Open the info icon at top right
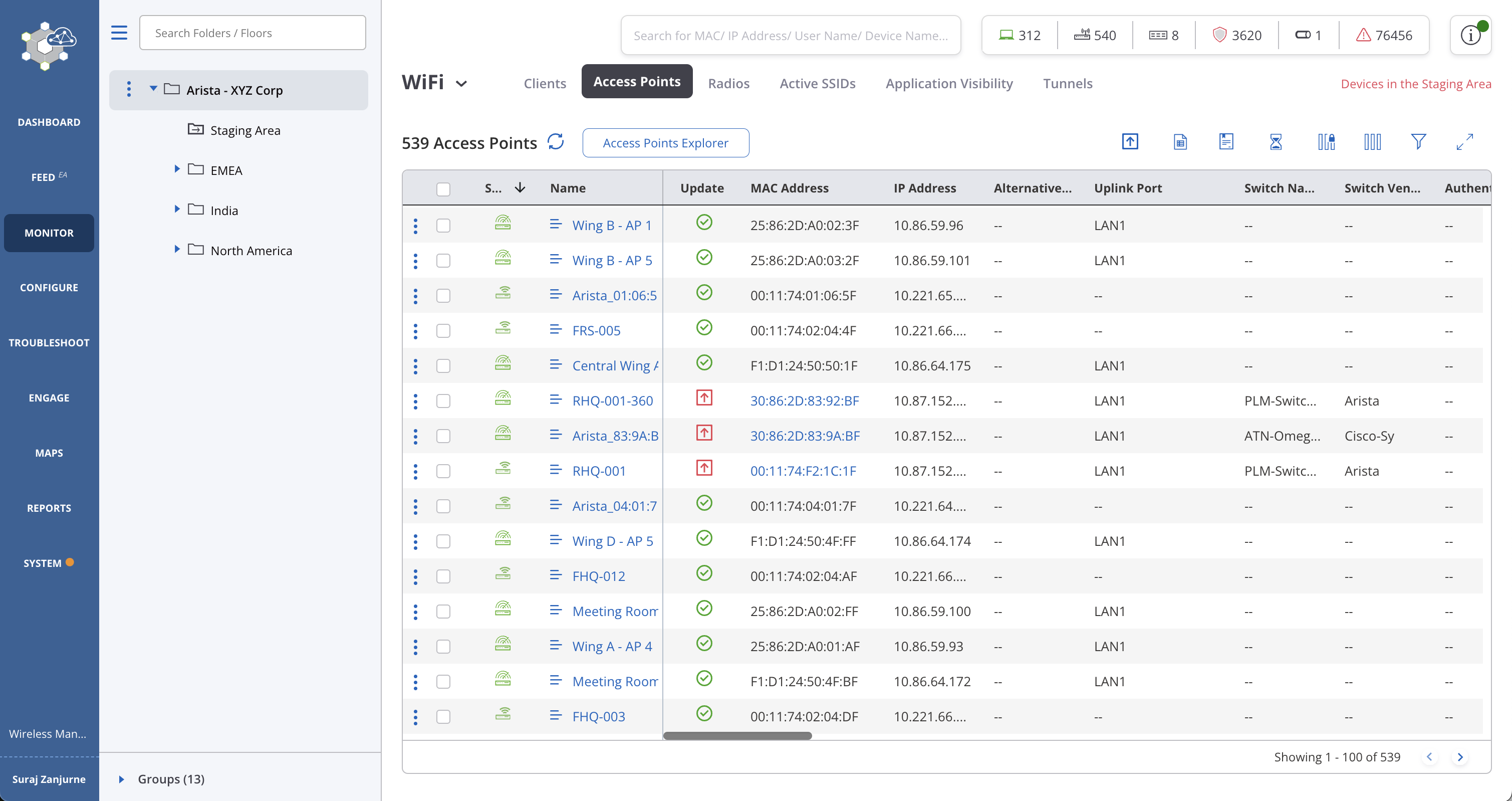 (x=1470, y=35)
